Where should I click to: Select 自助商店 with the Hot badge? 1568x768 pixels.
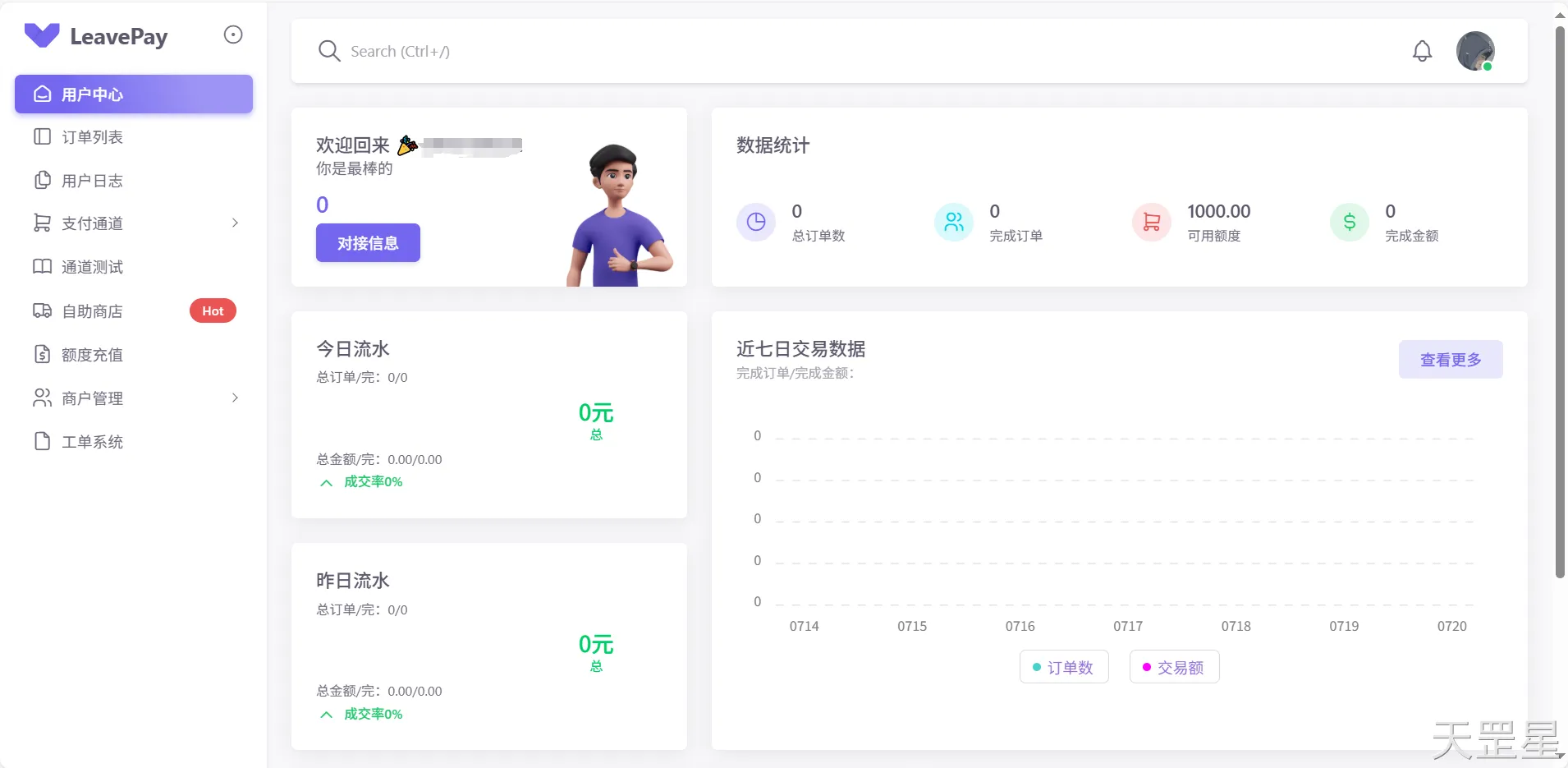93,311
